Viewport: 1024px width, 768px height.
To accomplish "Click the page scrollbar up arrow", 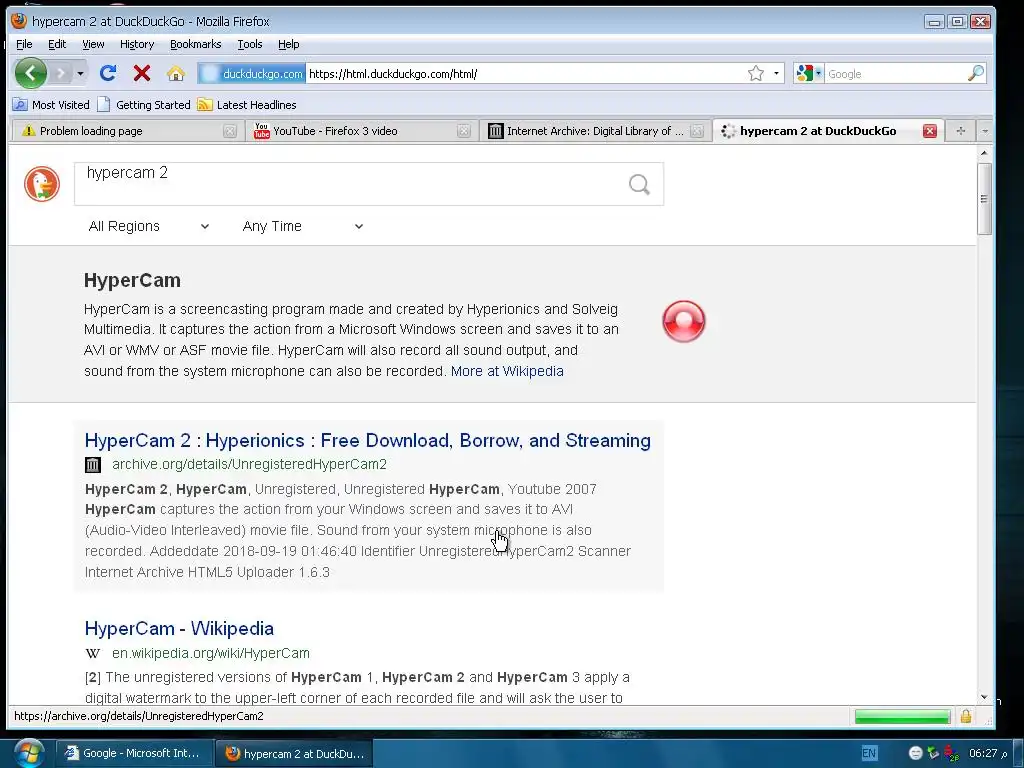I will (x=984, y=153).
